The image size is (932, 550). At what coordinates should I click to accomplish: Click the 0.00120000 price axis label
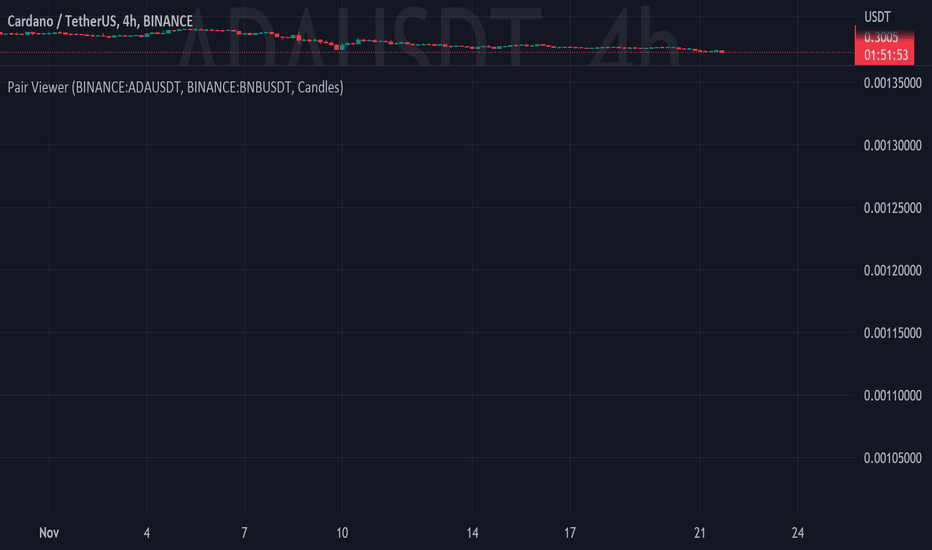(x=893, y=271)
